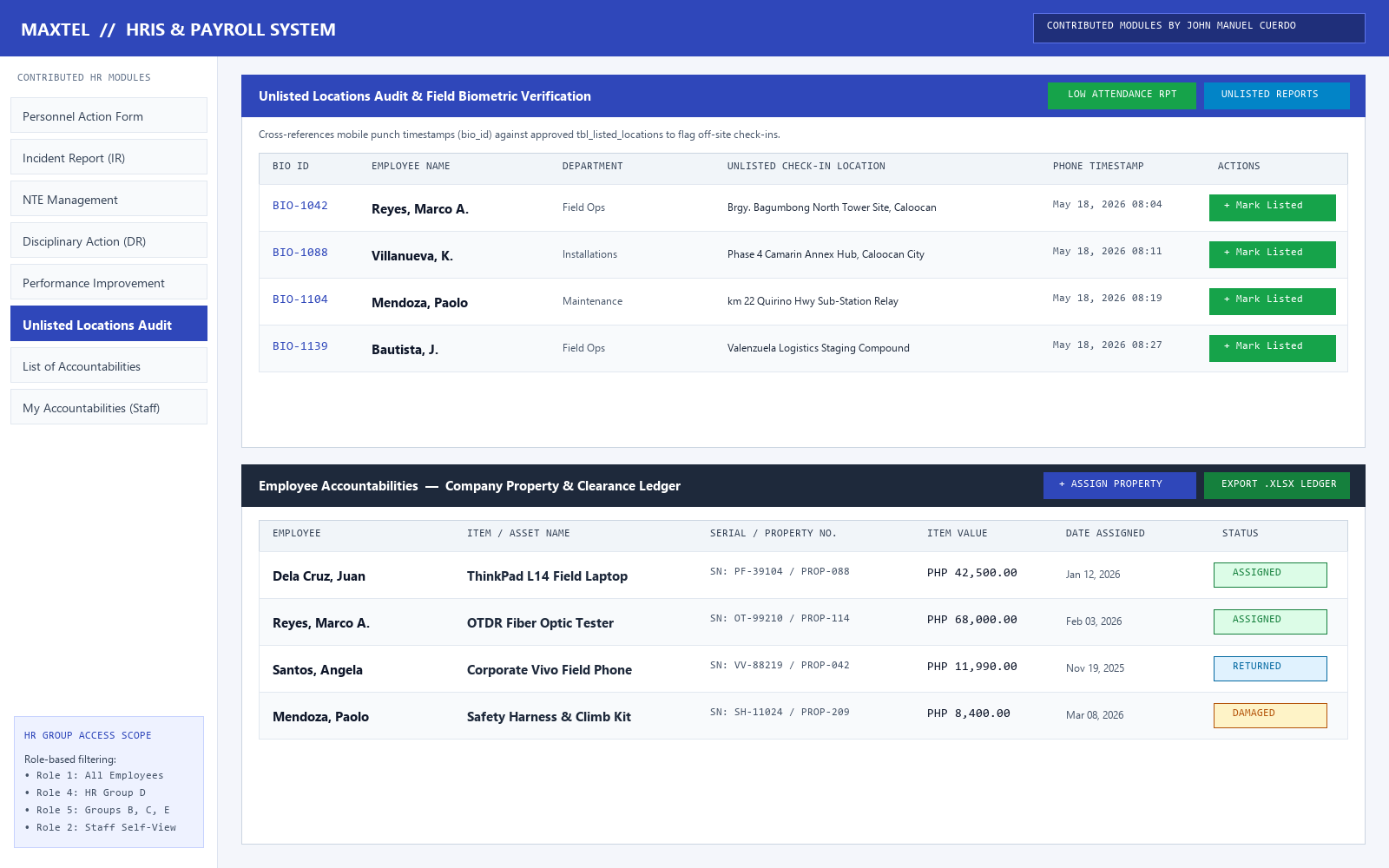Click ASSIGNED status for OTDR Fiber Optic Tester

(x=1270, y=621)
